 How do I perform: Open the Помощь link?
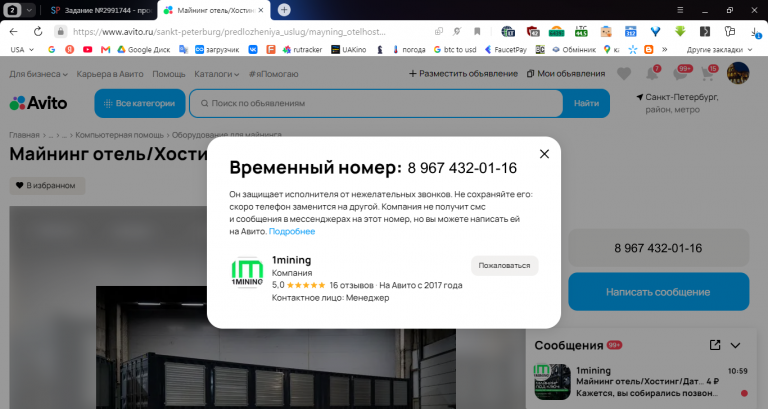(x=168, y=74)
